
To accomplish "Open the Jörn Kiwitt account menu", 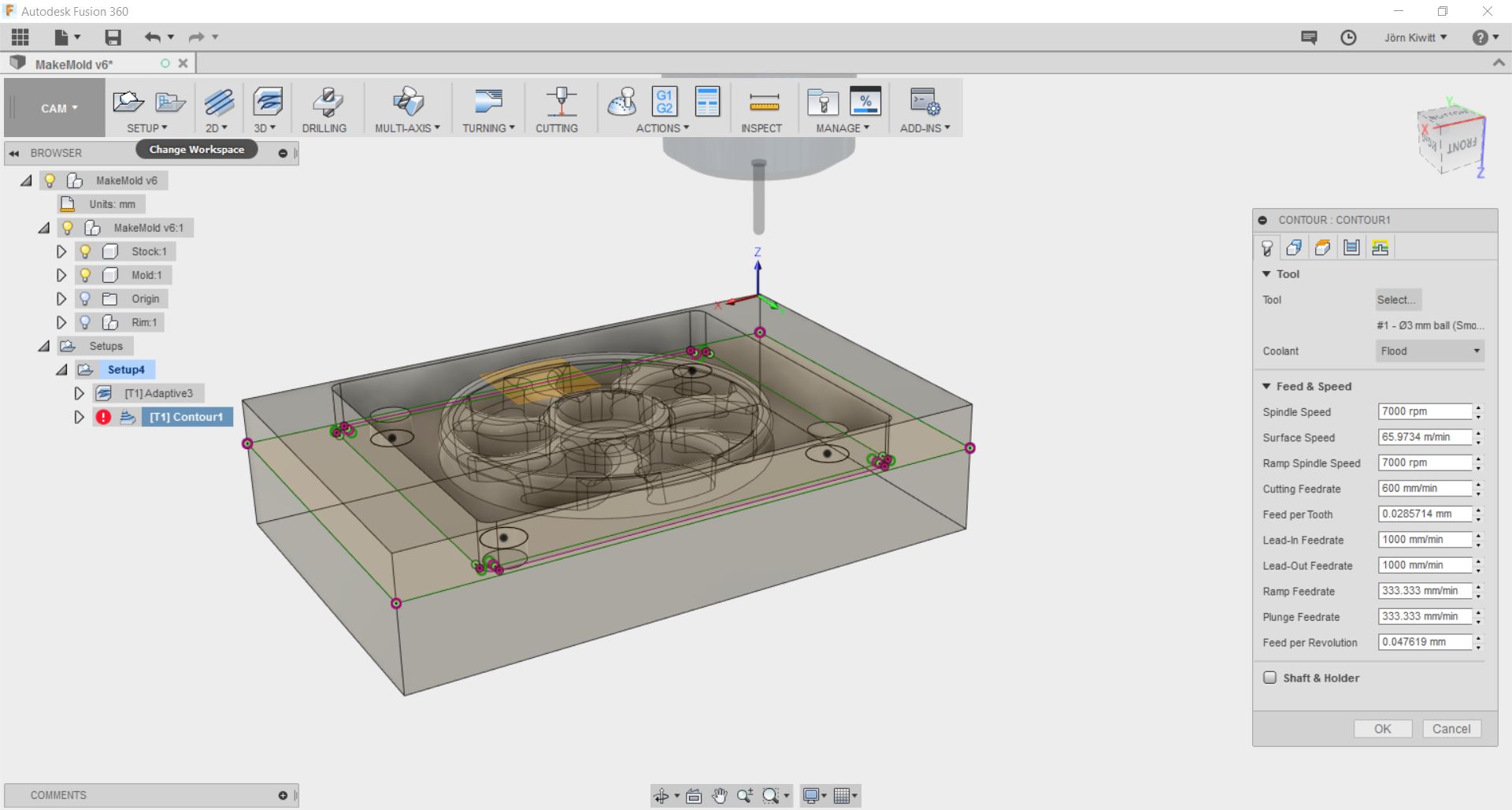I will 1415,37.
